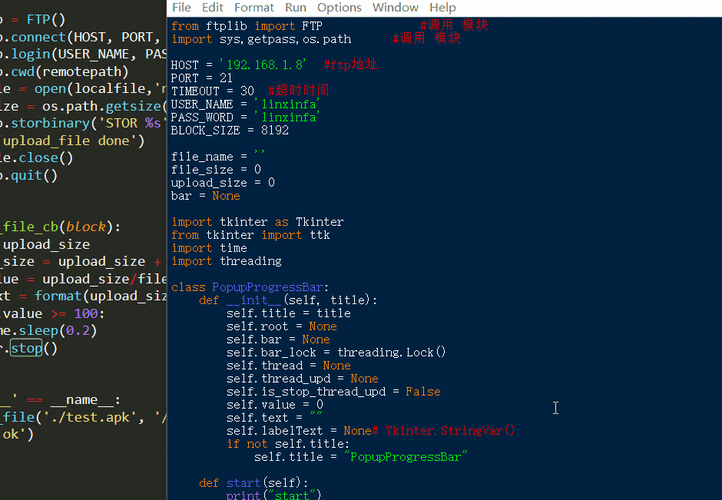722x500 pixels.
Task: Click the TIMEOUT = 30 value
Action: pos(247,91)
